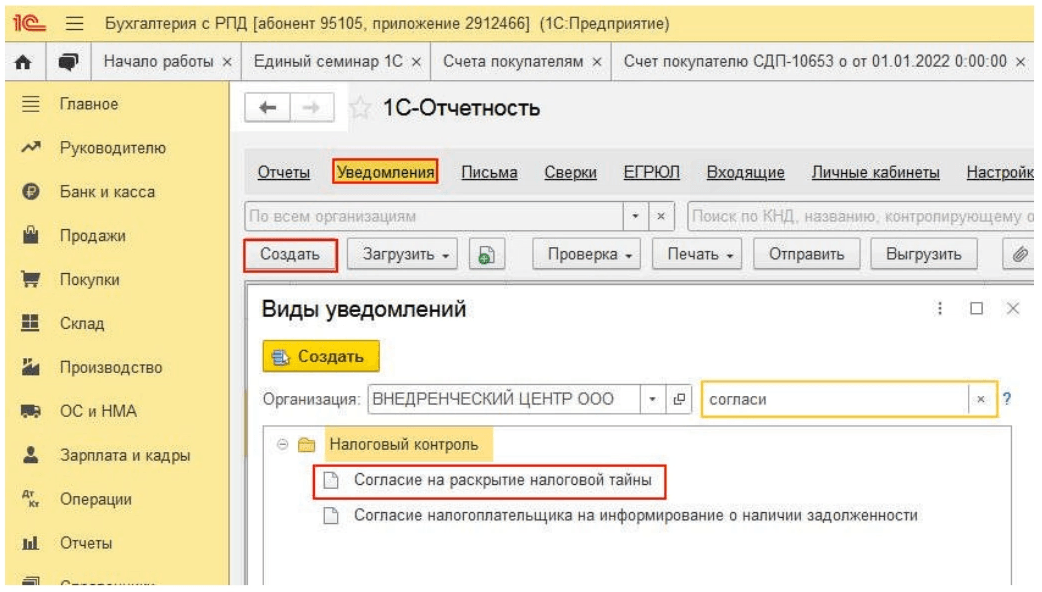Screen dimensions: 1042x592
Task: Click the Выгрузить button
Action: (923, 254)
